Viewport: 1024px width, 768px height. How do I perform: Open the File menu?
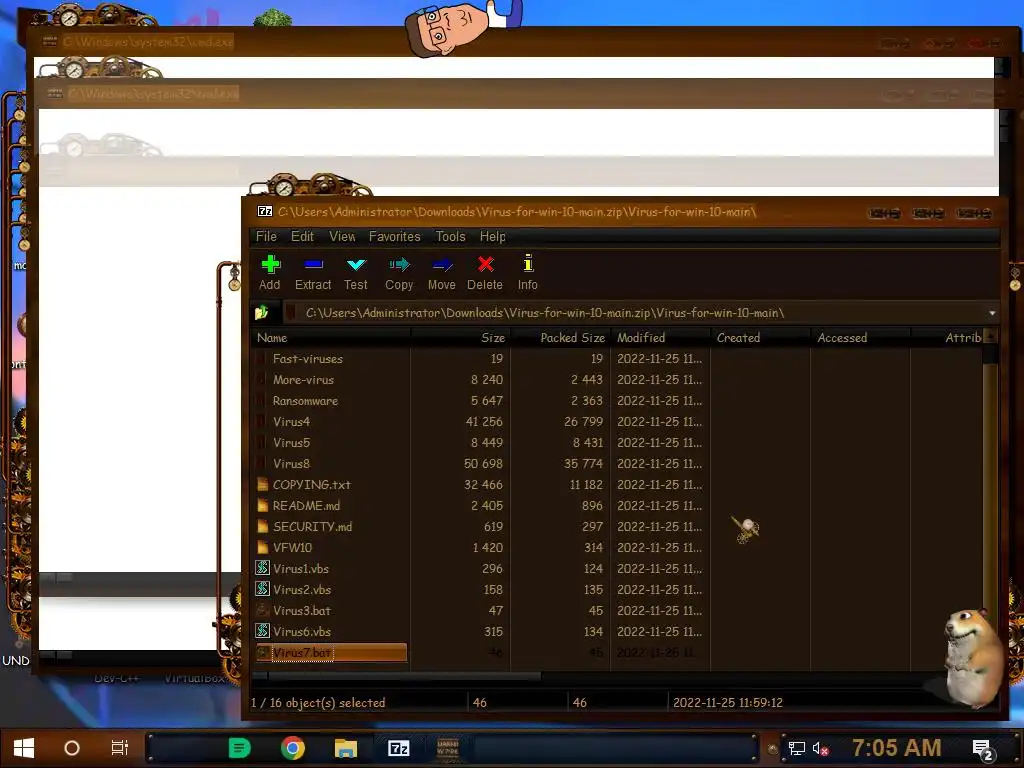266,236
